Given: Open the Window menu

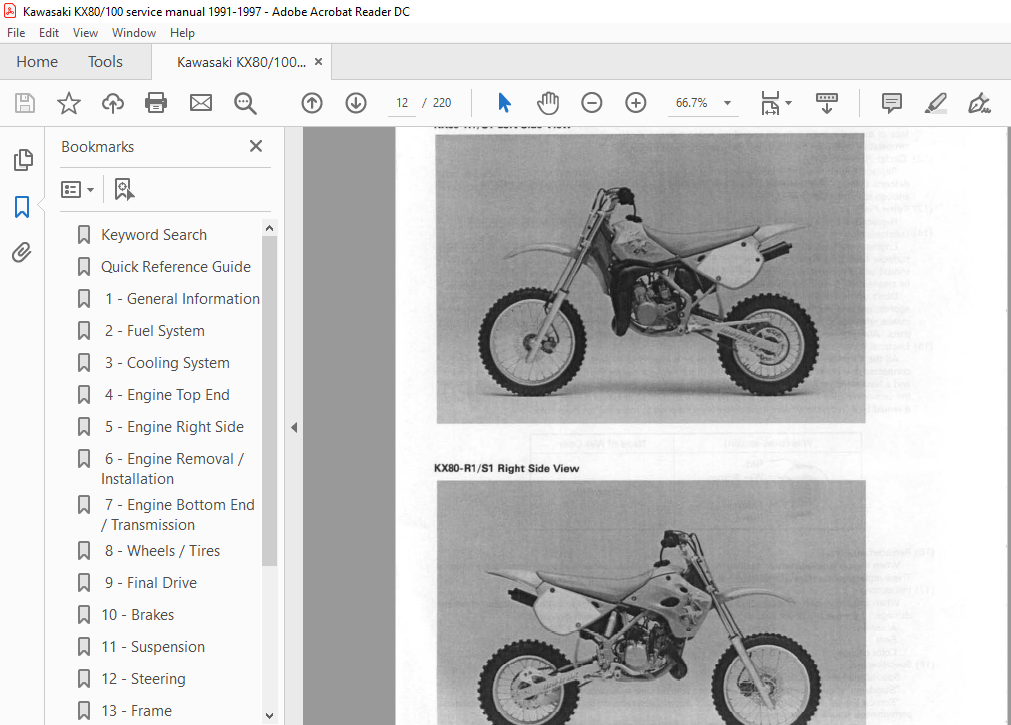Looking at the screenshot, I should tap(133, 33).
